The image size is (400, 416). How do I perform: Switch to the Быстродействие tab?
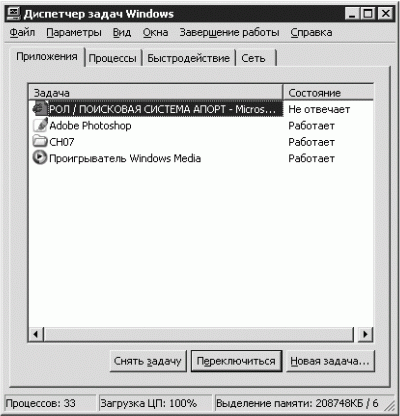tap(189, 58)
